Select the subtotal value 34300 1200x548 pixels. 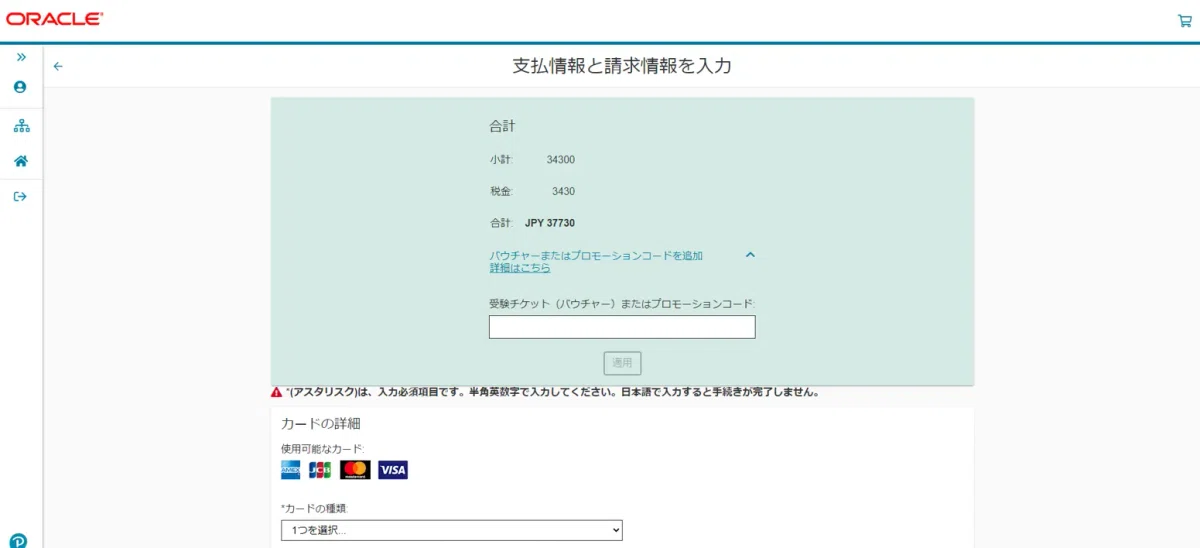point(561,160)
